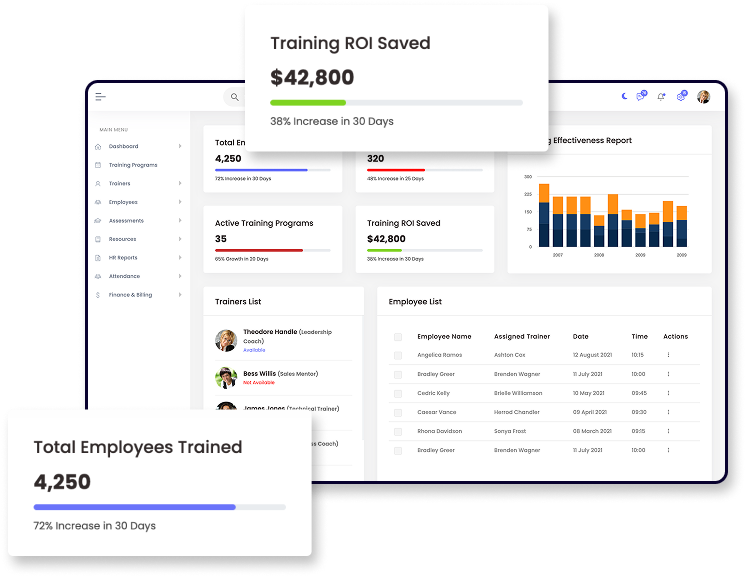This screenshot has height=578, width=746.
Task: Click the tallest bar in effectiveness chart
Action: [x=544, y=215]
